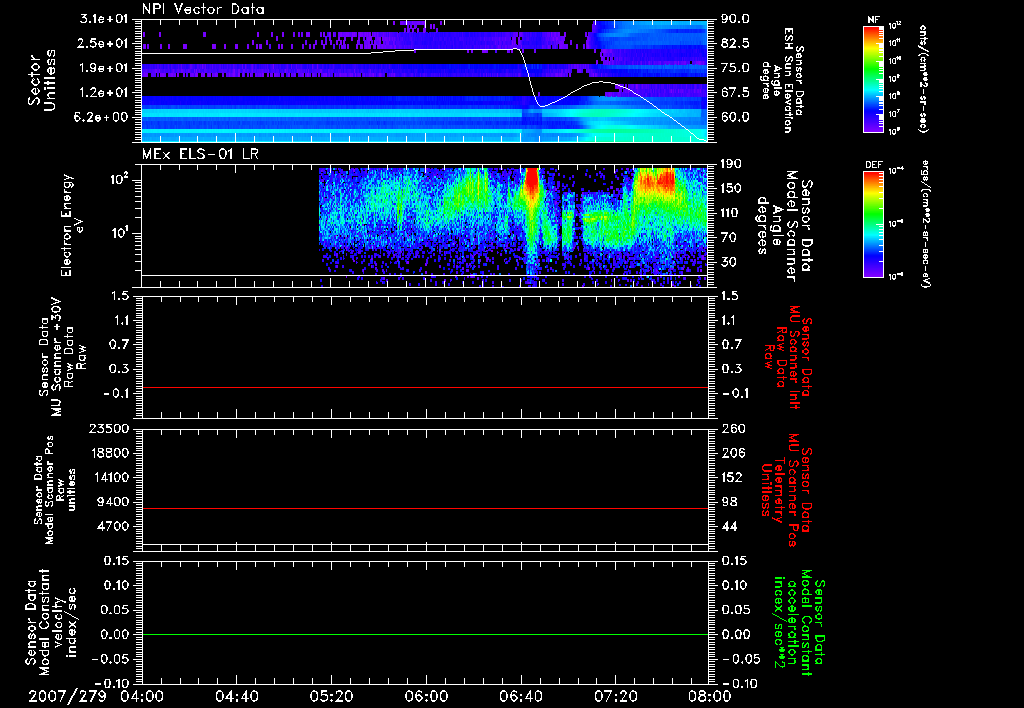The image size is (1024, 708).
Task: Click the "Model Scanner Angle degrees" right axis title
Action: [785, 225]
